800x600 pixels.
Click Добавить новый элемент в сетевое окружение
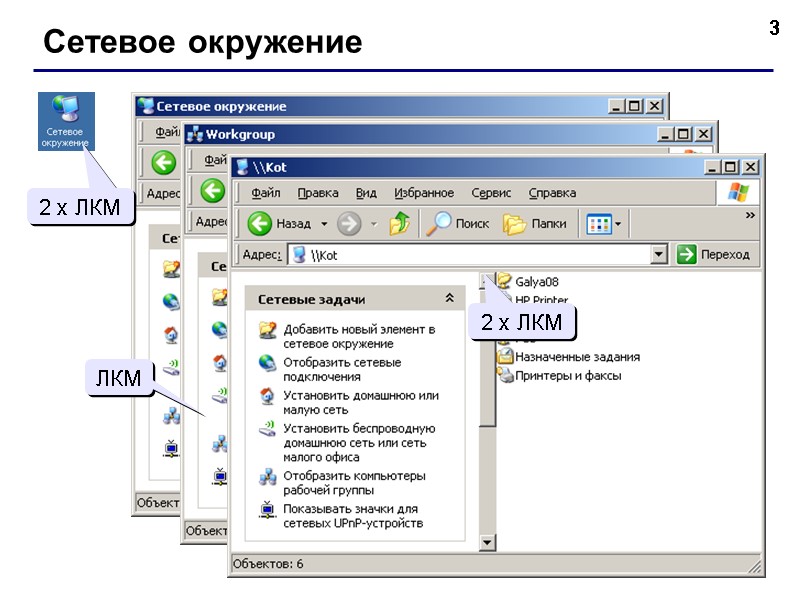(359, 336)
